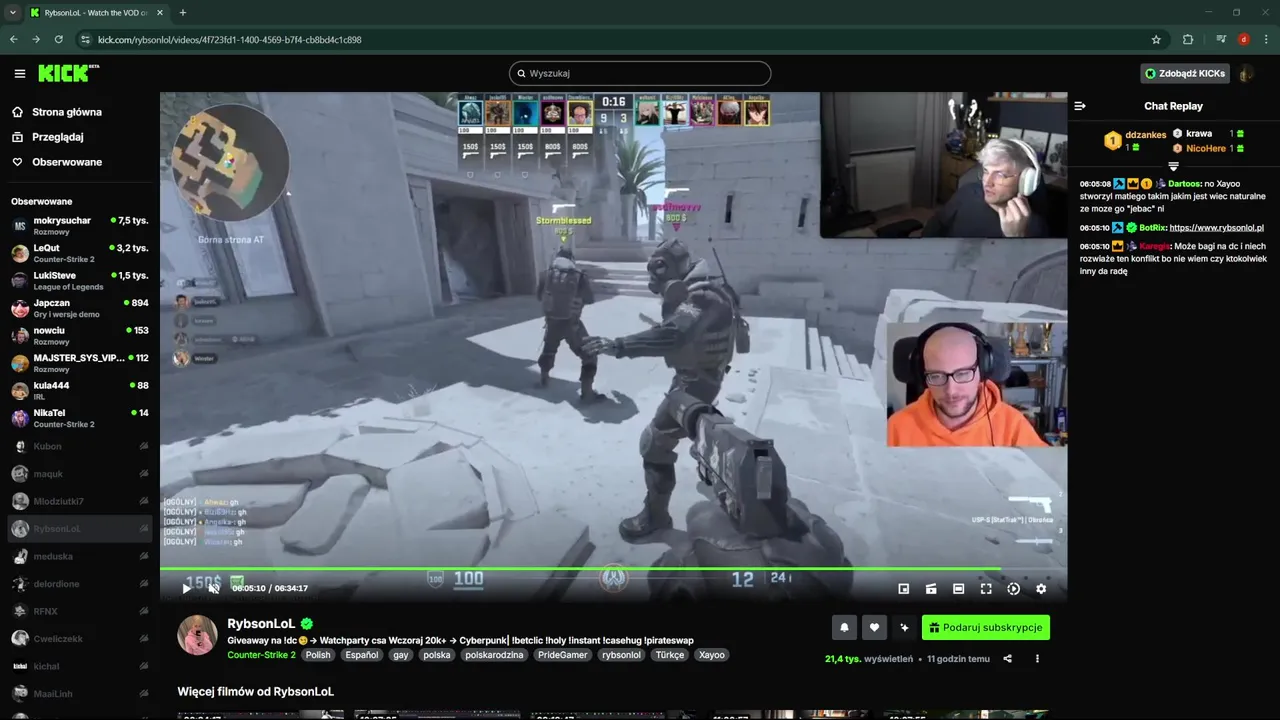Go to Strona główna
Image resolution: width=1280 pixels, height=720 pixels.
tap(67, 112)
